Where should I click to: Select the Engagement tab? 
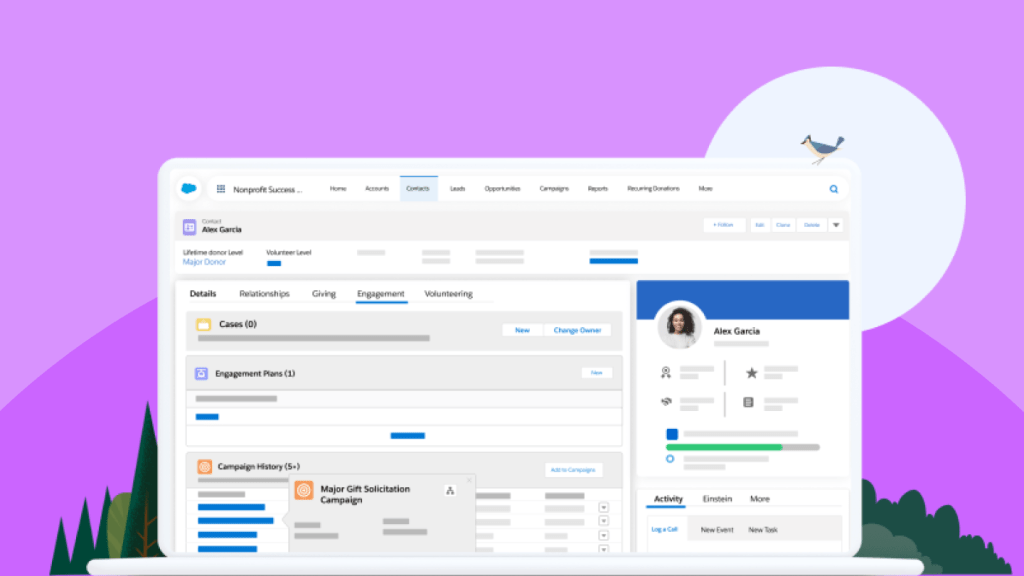(381, 294)
